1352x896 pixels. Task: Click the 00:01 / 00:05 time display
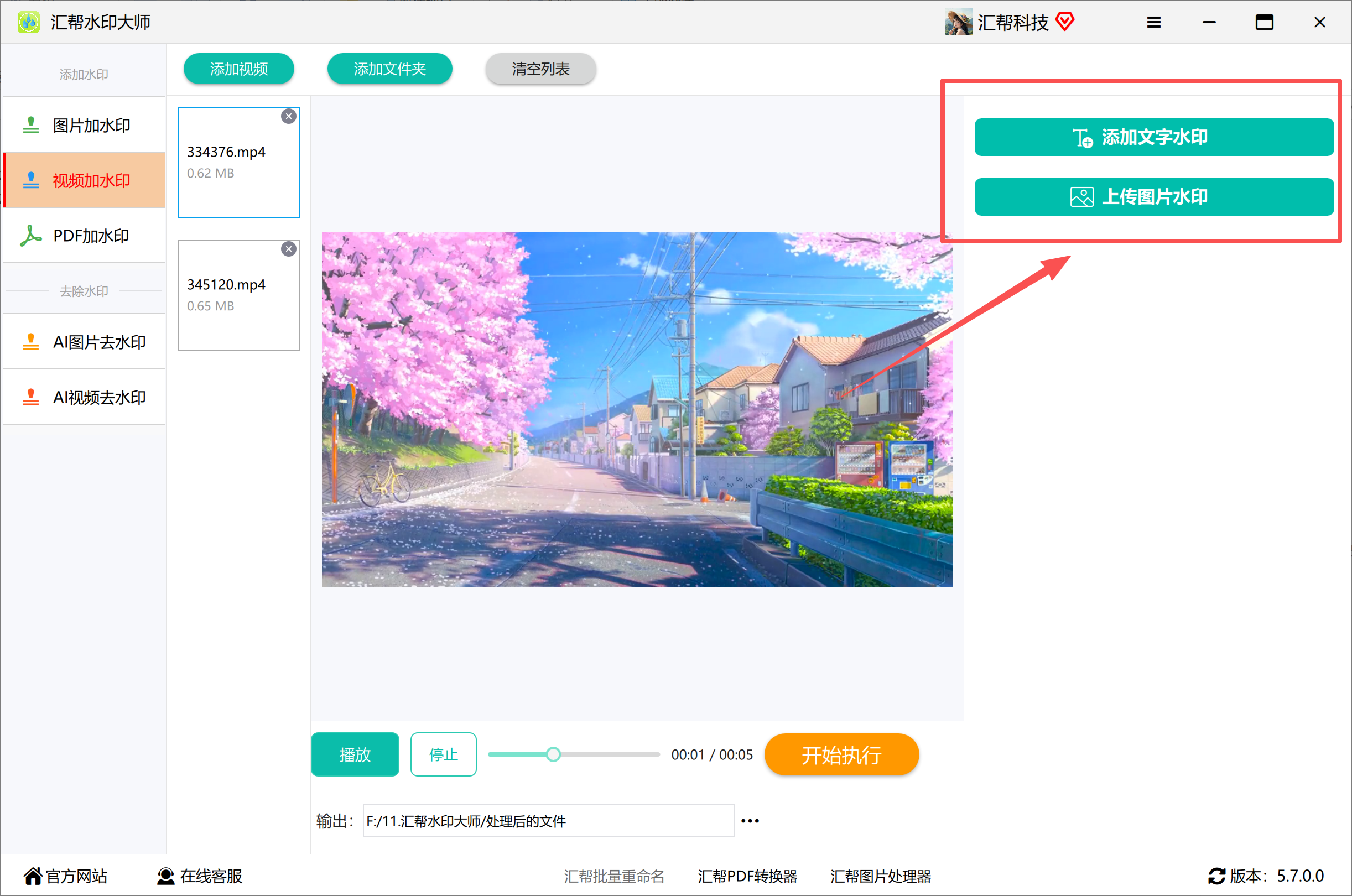click(x=712, y=755)
